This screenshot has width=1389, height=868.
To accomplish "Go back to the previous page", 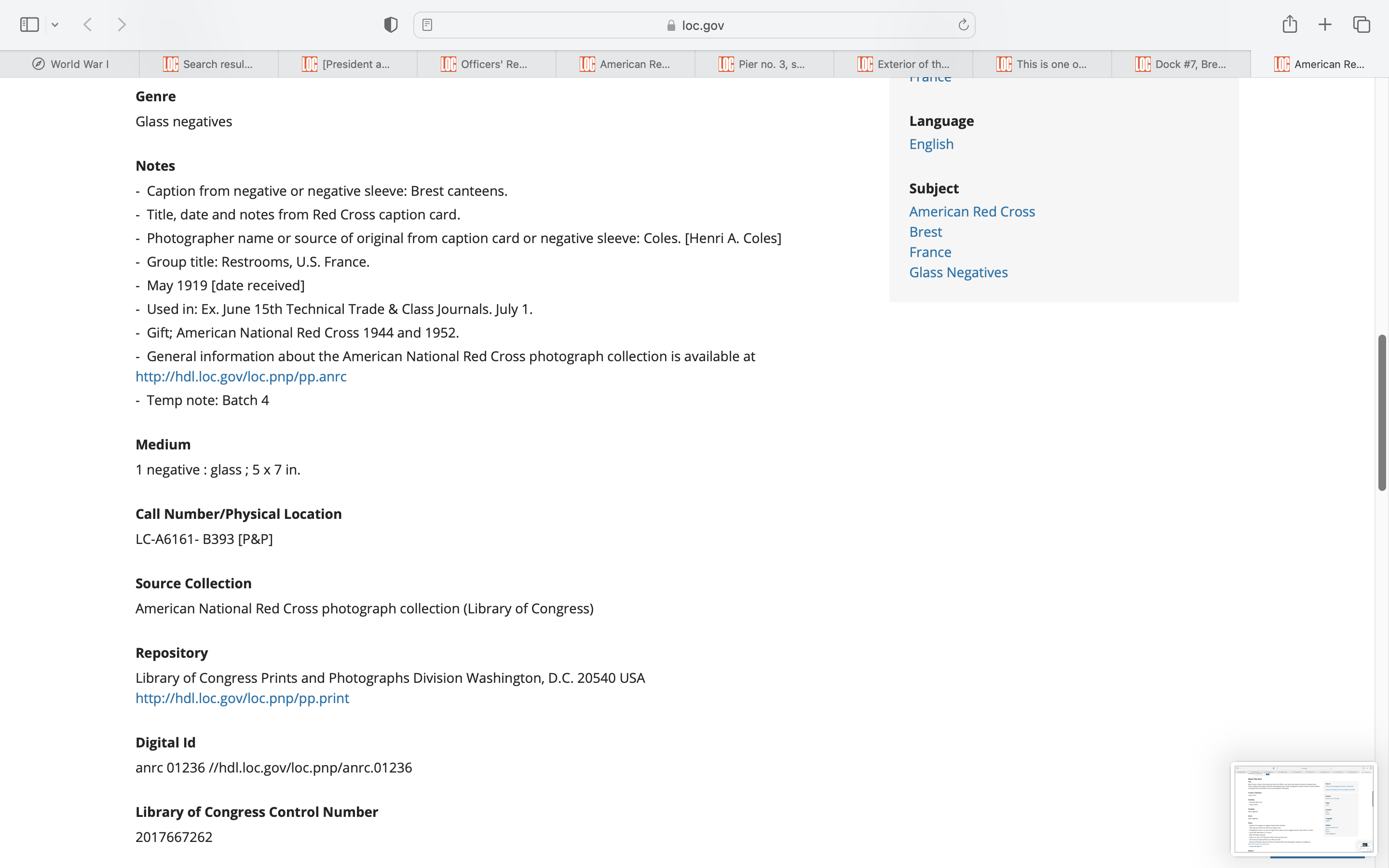I will 88,25.
